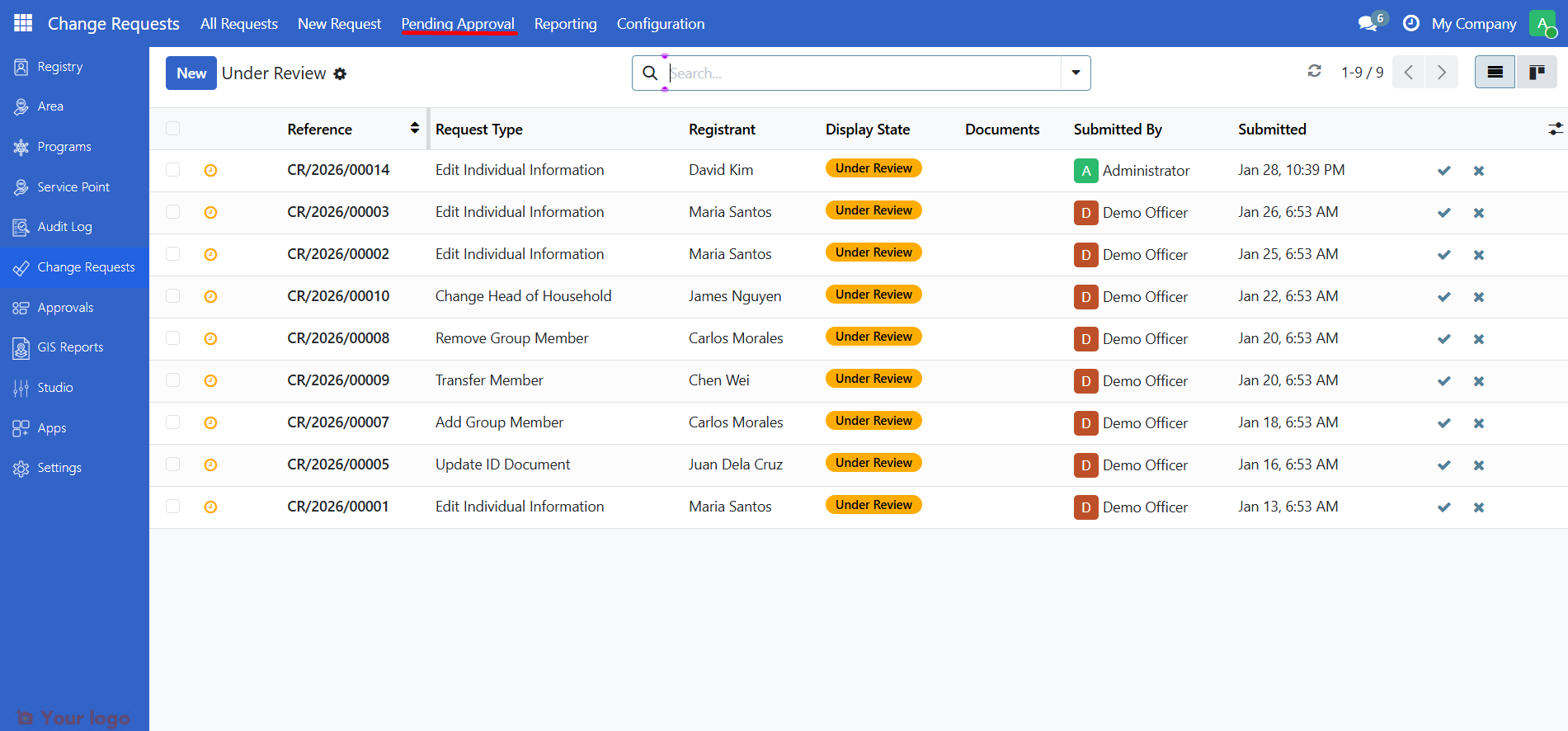Toggle the select-all header checkbox

click(172, 128)
